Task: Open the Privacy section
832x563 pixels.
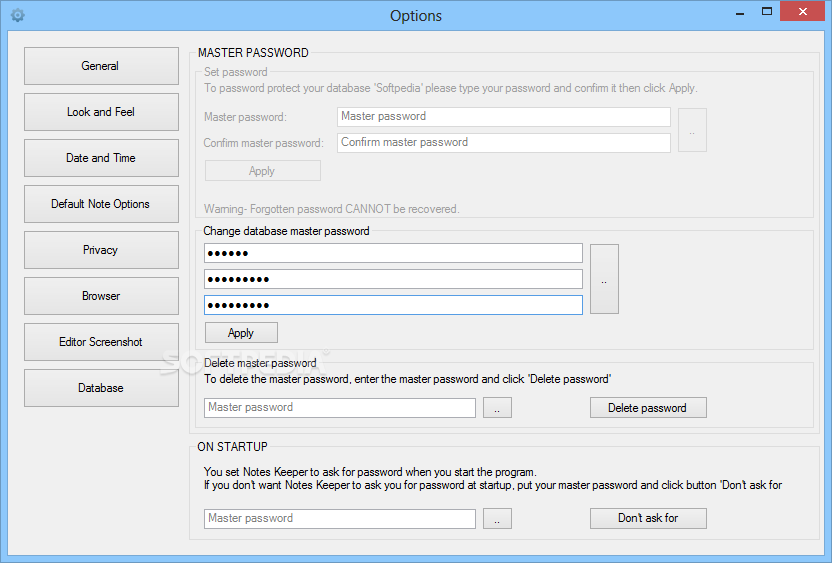Action: click(x=101, y=250)
